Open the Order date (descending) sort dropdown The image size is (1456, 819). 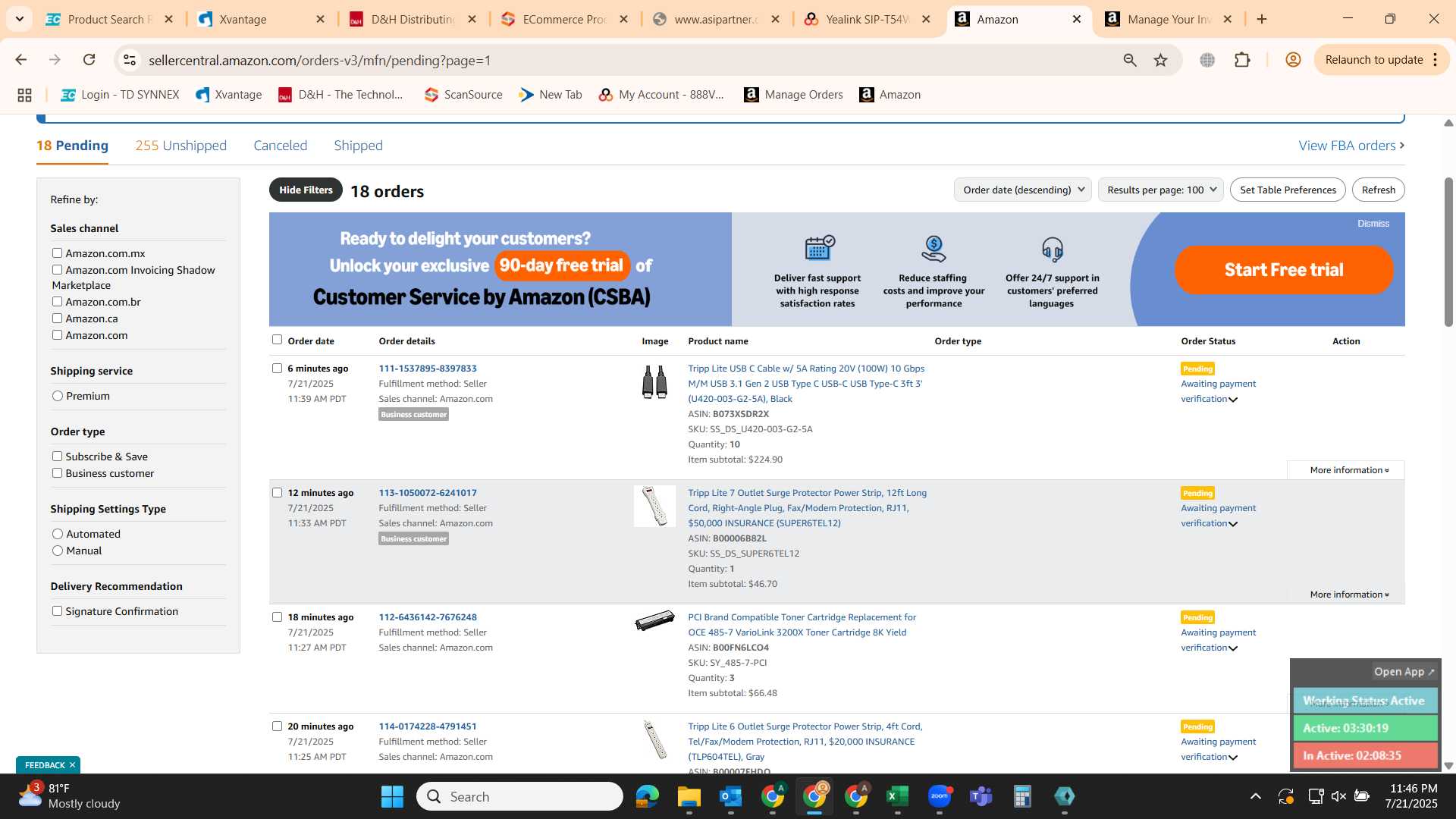pyautogui.click(x=1022, y=190)
